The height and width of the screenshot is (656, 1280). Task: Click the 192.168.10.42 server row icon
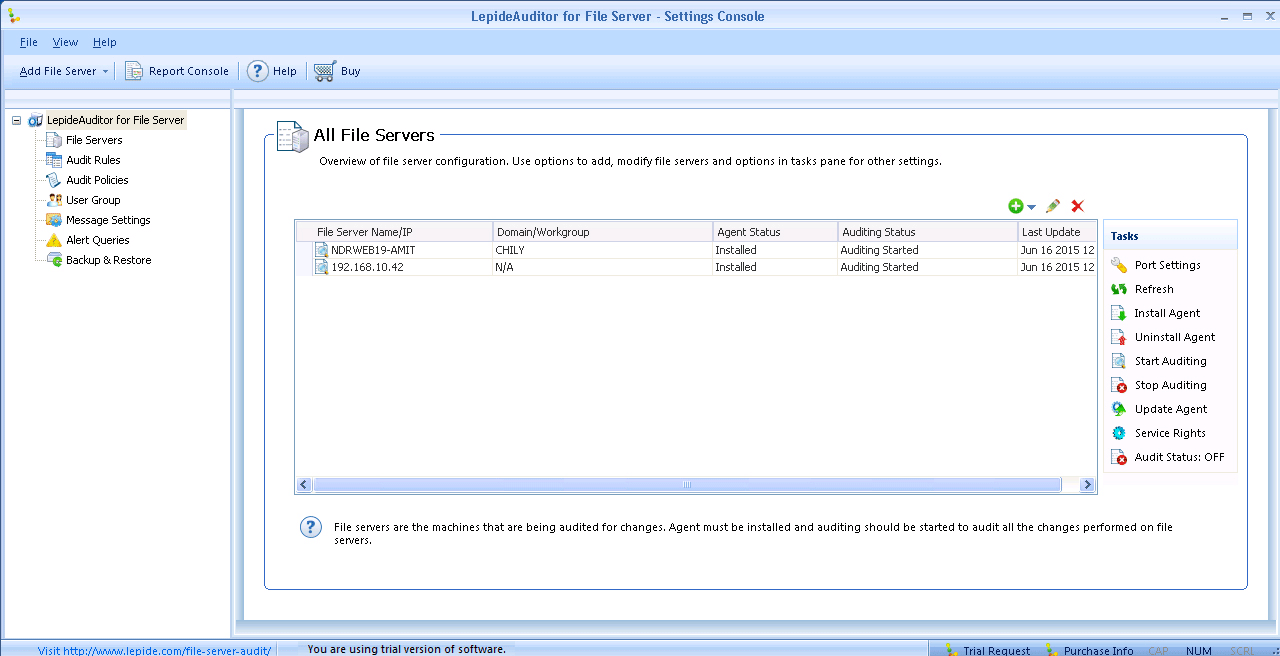point(322,267)
